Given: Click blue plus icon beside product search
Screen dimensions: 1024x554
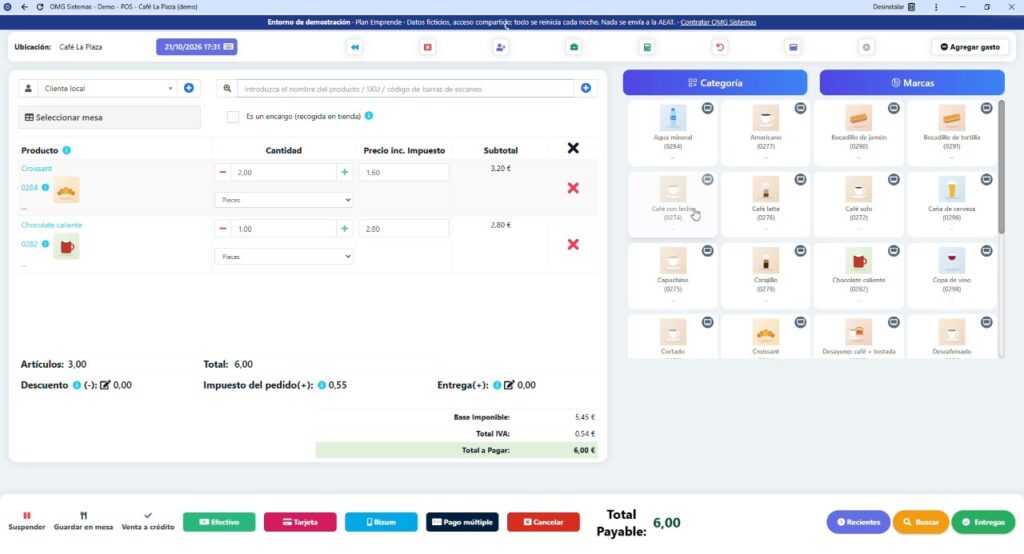Looking at the screenshot, I should click(x=586, y=88).
